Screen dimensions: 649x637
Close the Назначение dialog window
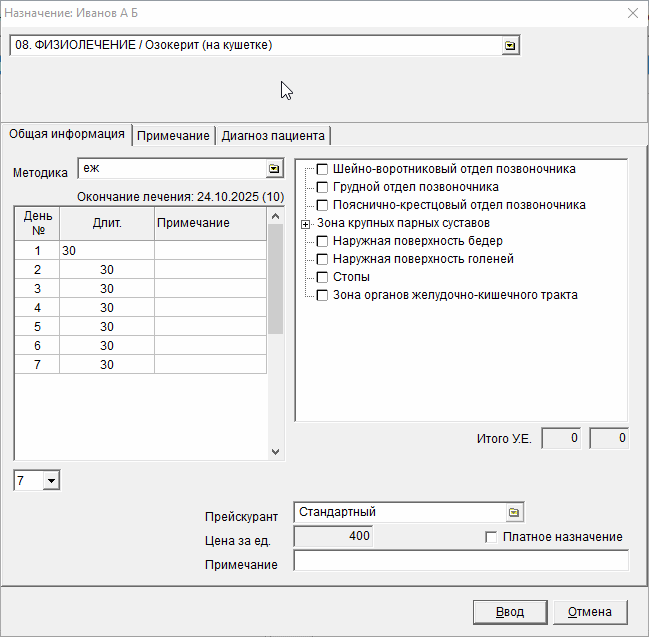point(632,13)
